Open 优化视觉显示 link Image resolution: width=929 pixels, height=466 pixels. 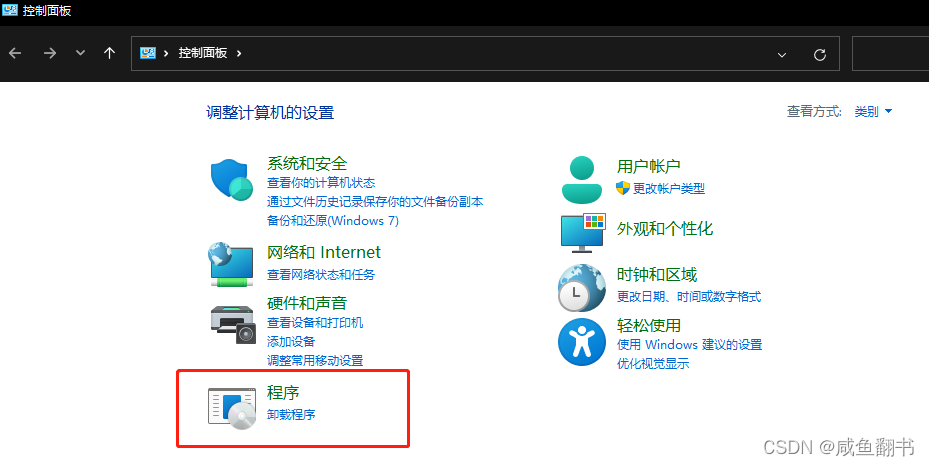653,364
